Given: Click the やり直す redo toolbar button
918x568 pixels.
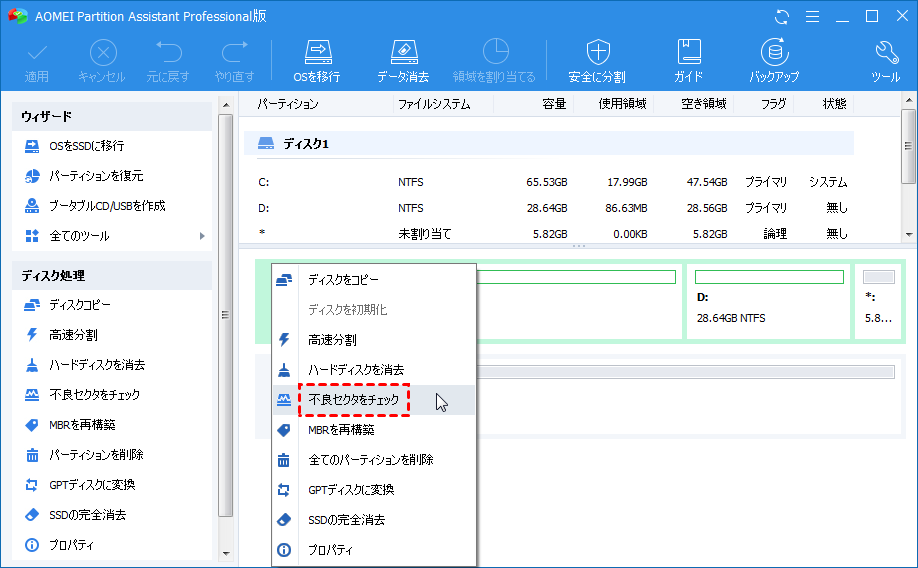Looking at the screenshot, I should pyautogui.click(x=234, y=61).
